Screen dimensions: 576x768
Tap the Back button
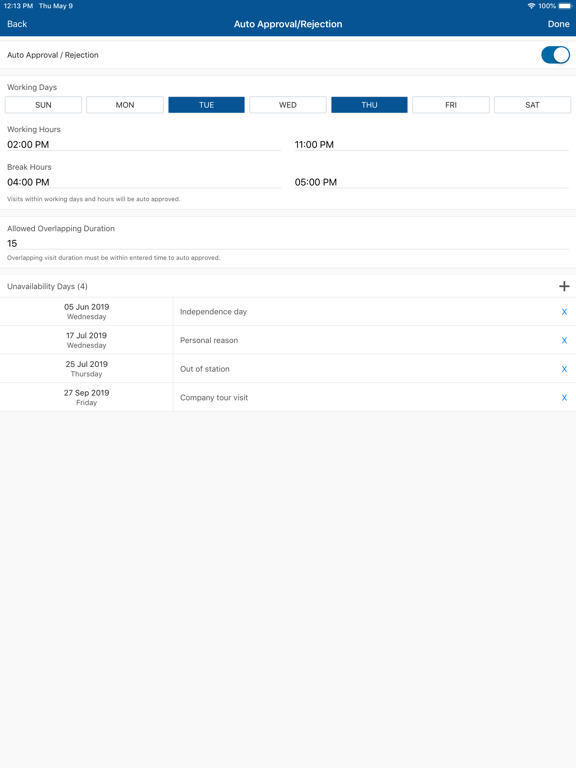point(17,24)
